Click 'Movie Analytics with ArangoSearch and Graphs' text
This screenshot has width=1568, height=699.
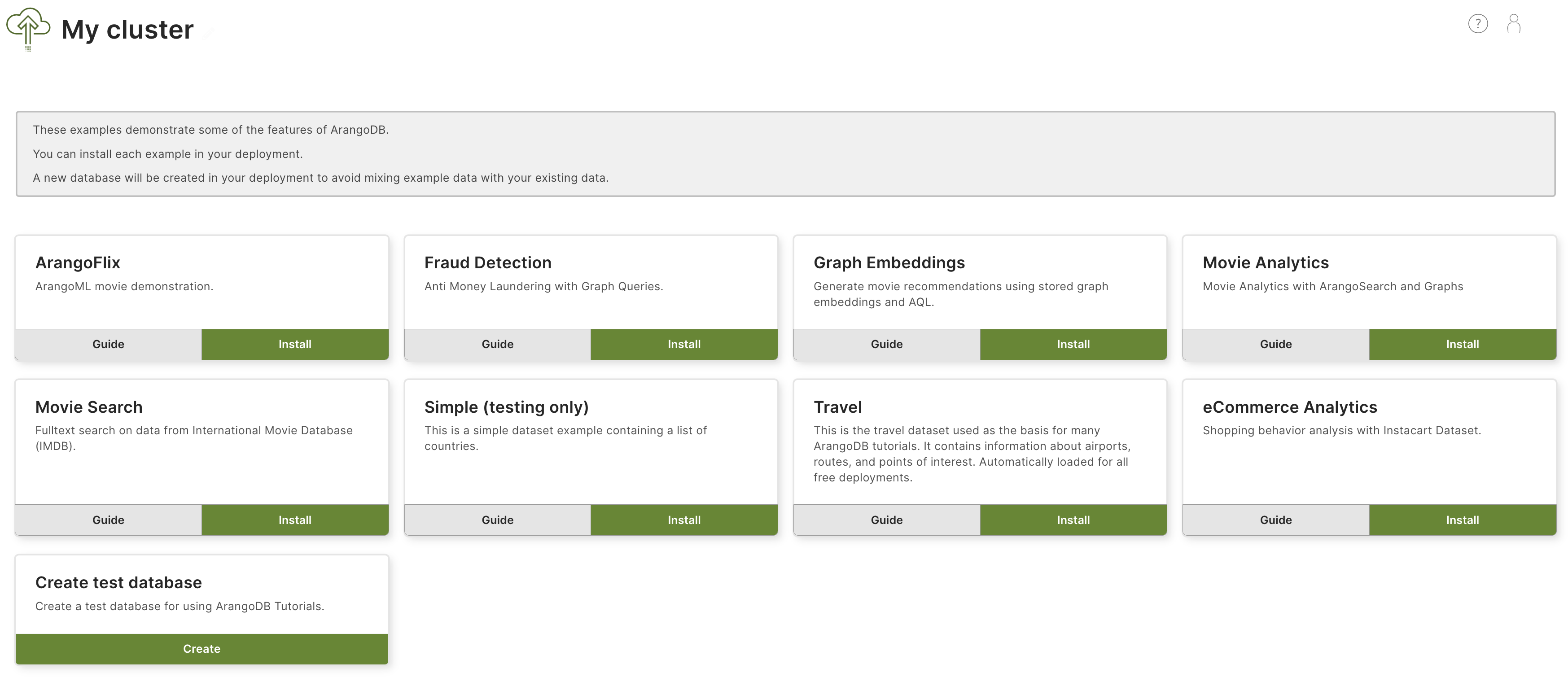(x=1332, y=287)
